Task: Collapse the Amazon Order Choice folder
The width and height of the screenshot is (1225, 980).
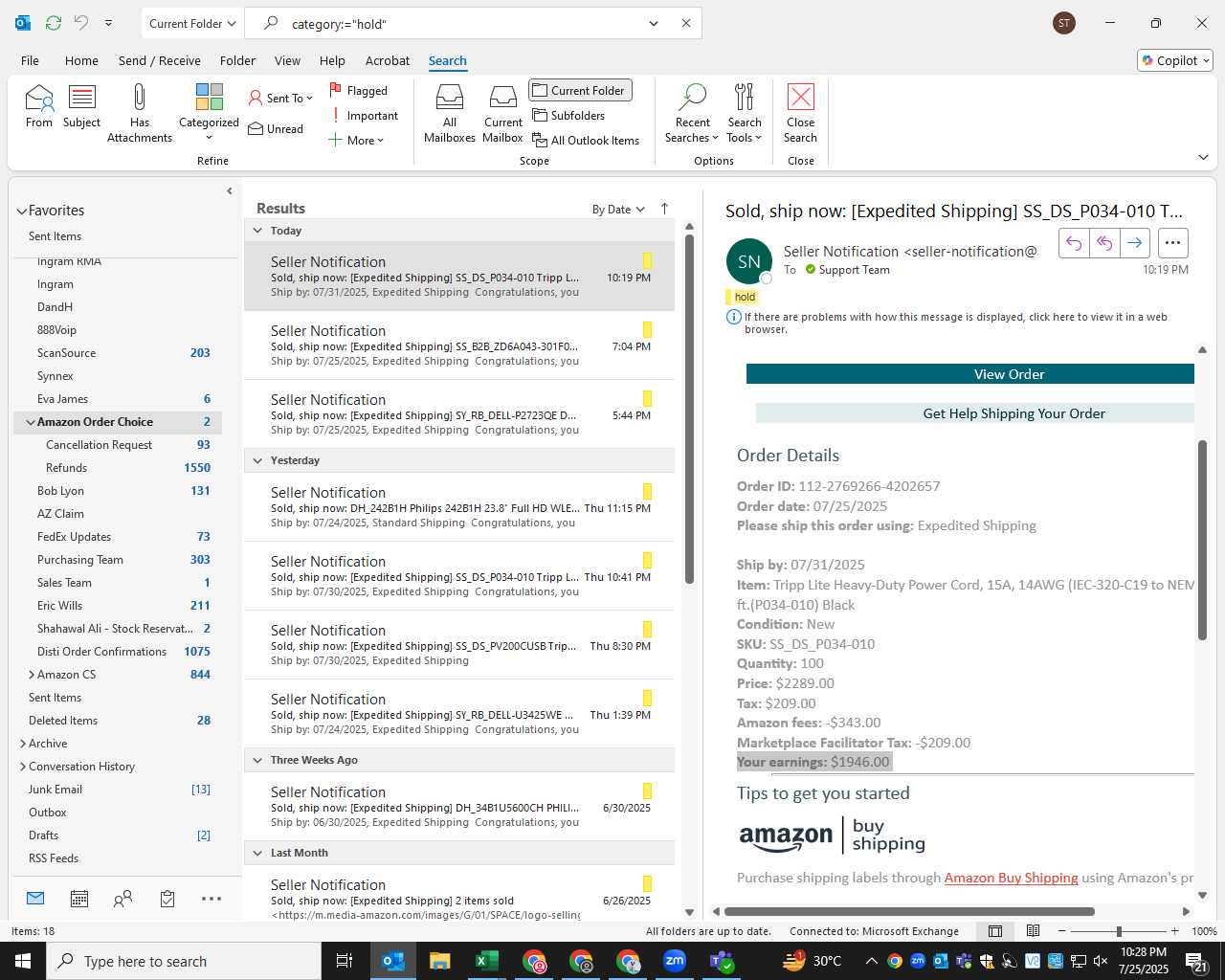Action: (x=31, y=422)
